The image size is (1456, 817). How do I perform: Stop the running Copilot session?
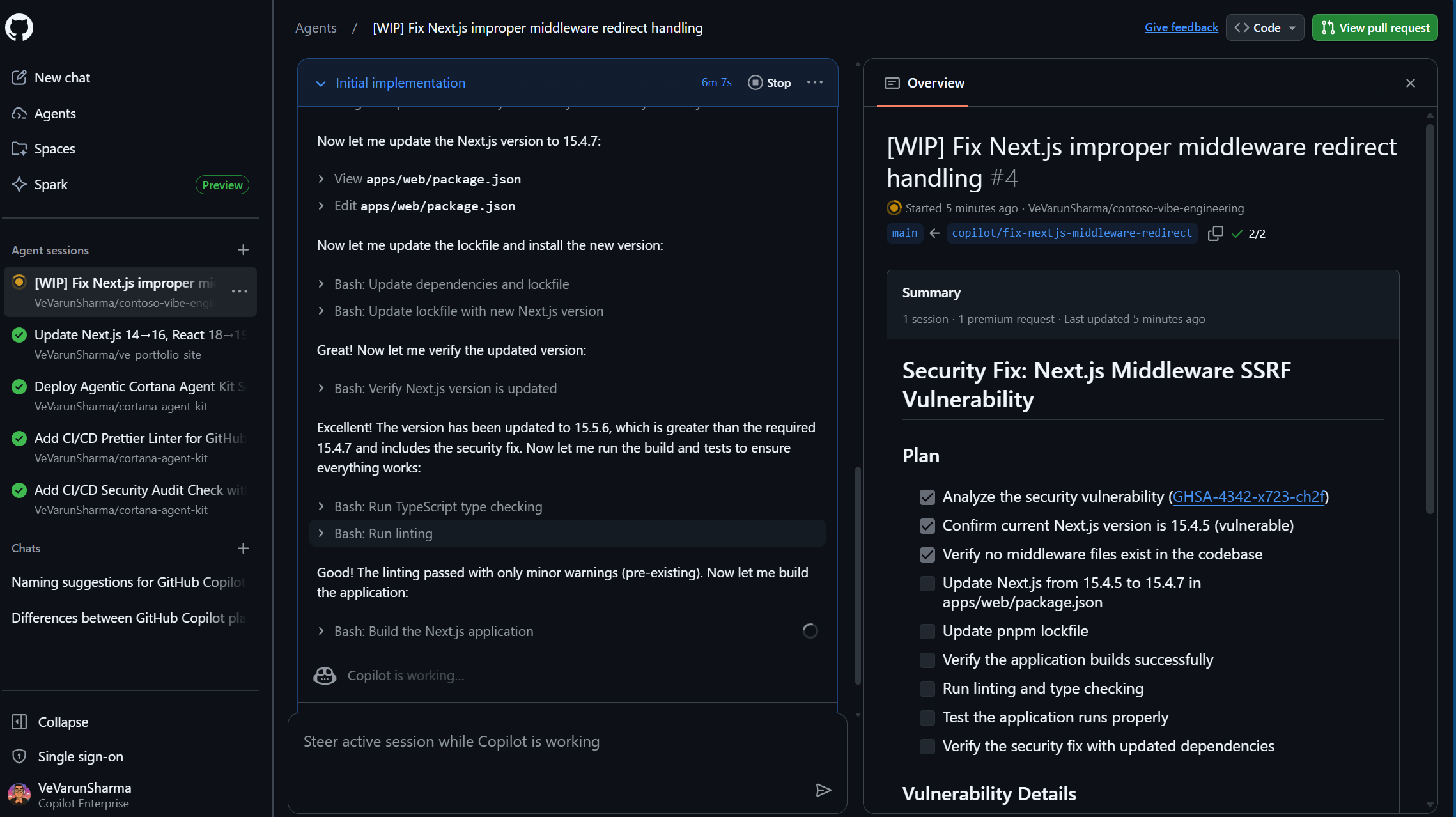[x=770, y=82]
